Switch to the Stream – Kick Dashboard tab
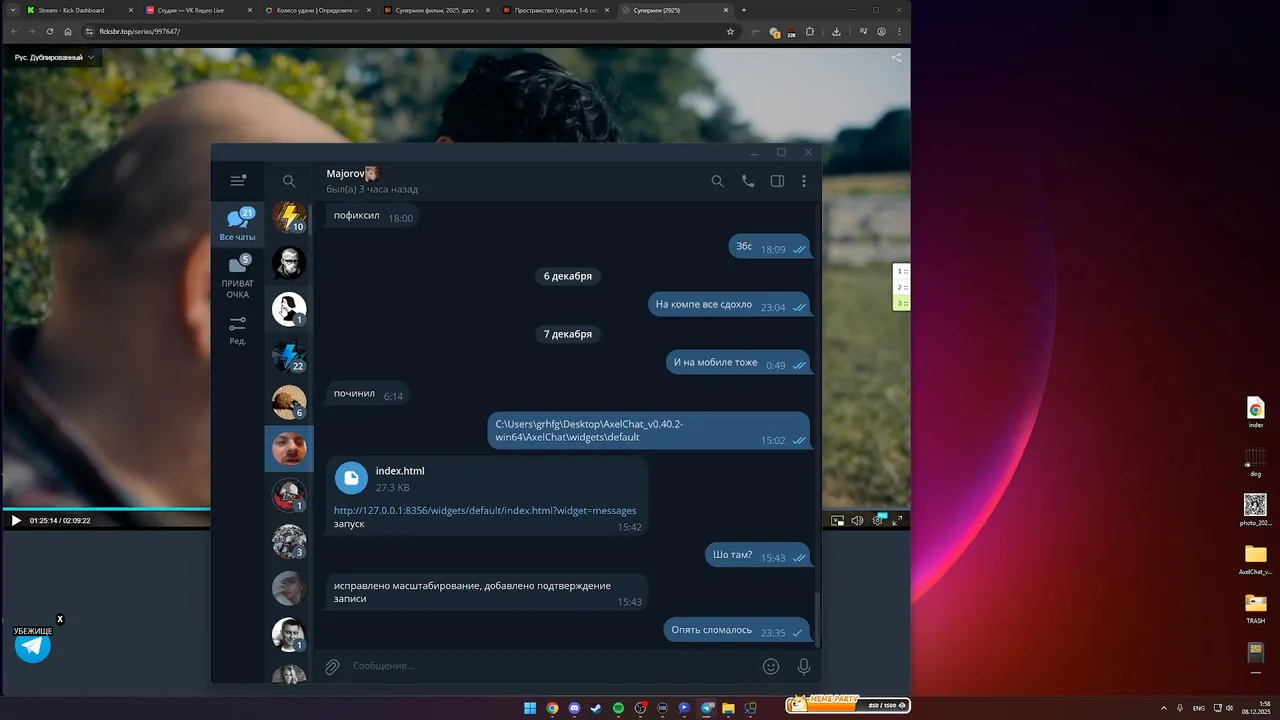 click(80, 10)
